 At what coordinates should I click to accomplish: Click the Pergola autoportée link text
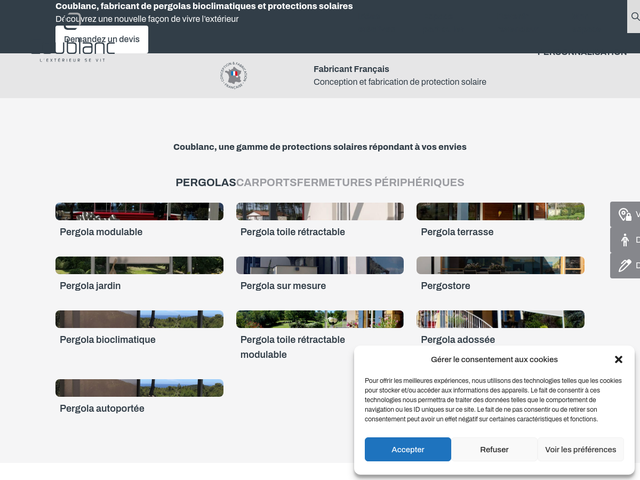coord(102,409)
